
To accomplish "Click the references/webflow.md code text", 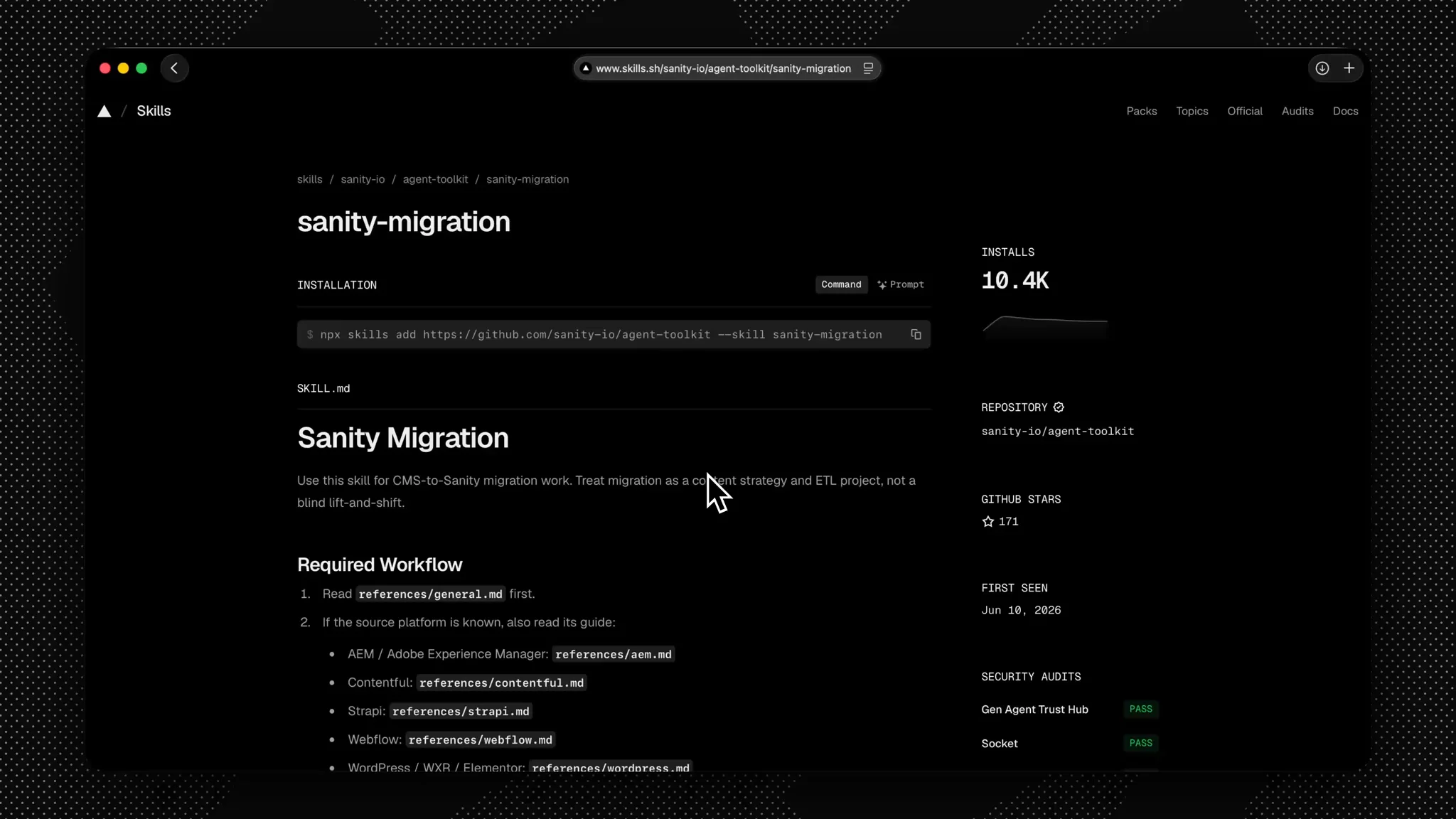I will click(480, 739).
